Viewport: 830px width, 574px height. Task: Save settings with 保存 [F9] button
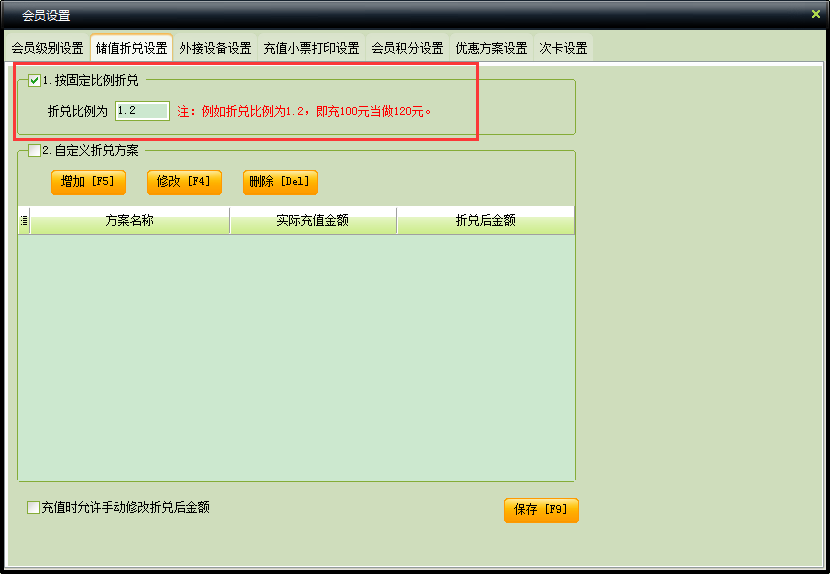point(541,510)
